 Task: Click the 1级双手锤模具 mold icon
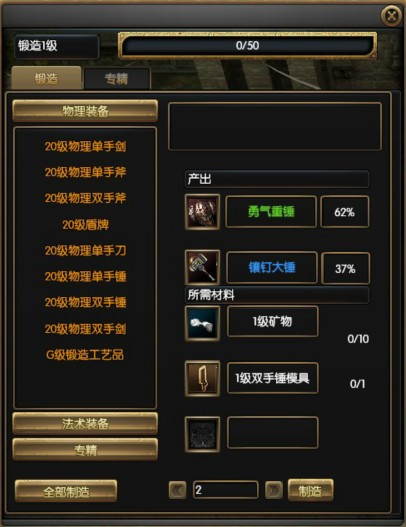[x=202, y=379]
